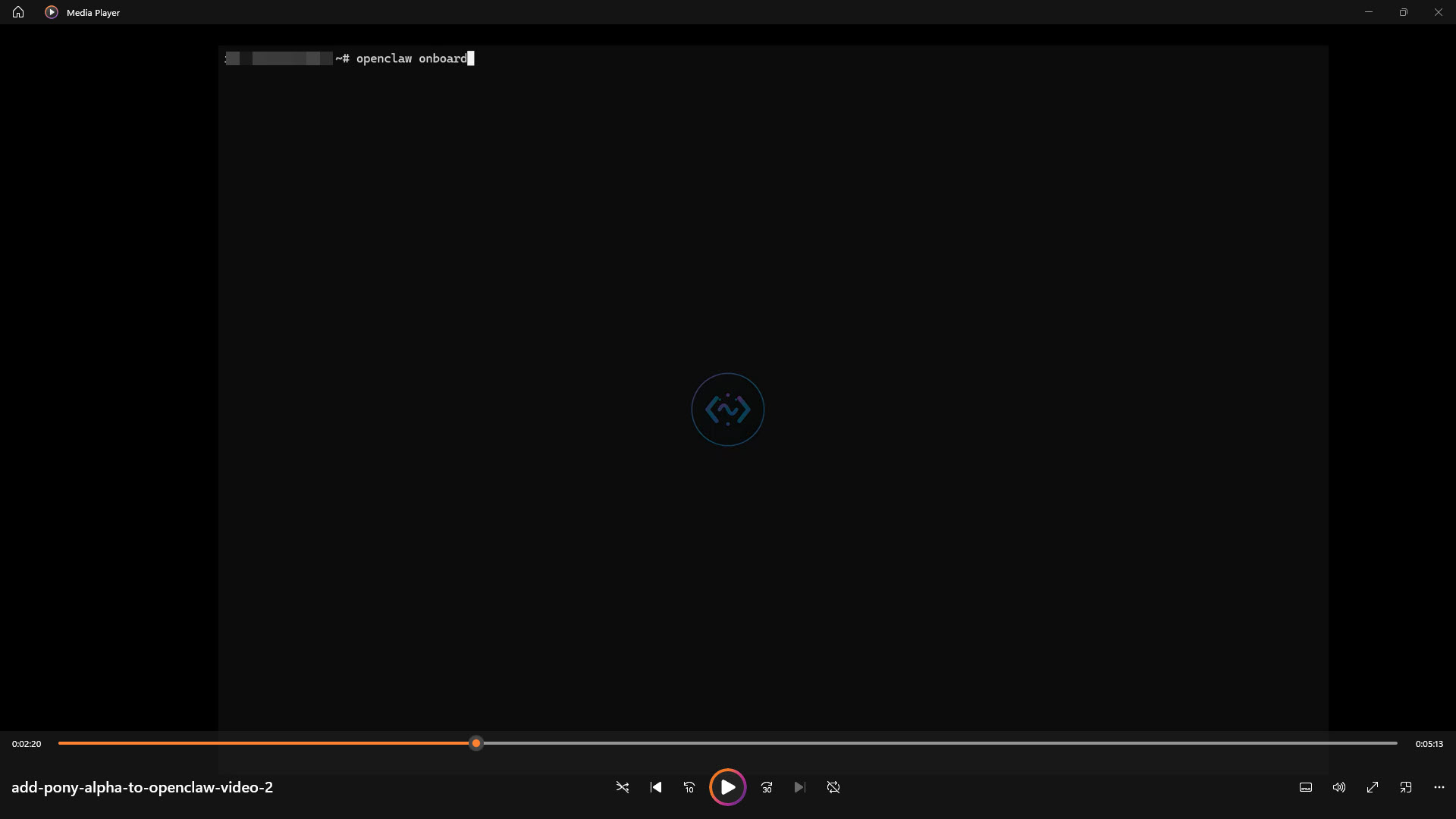This screenshot has height=819, width=1456.
Task: Jump back to the previous item
Action: click(x=655, y=787)
